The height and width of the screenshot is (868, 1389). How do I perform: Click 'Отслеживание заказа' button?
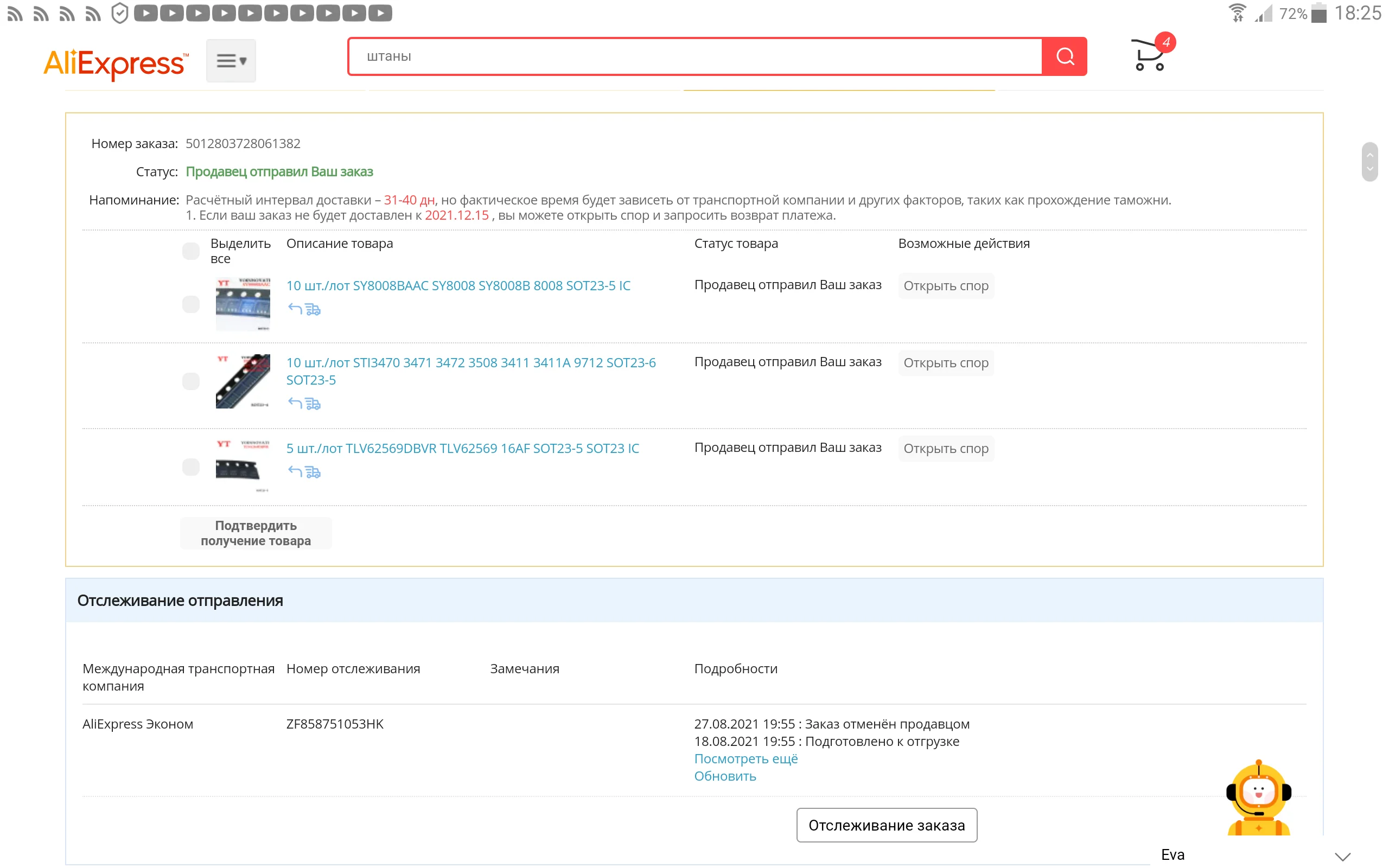click(x=886, y=825)
